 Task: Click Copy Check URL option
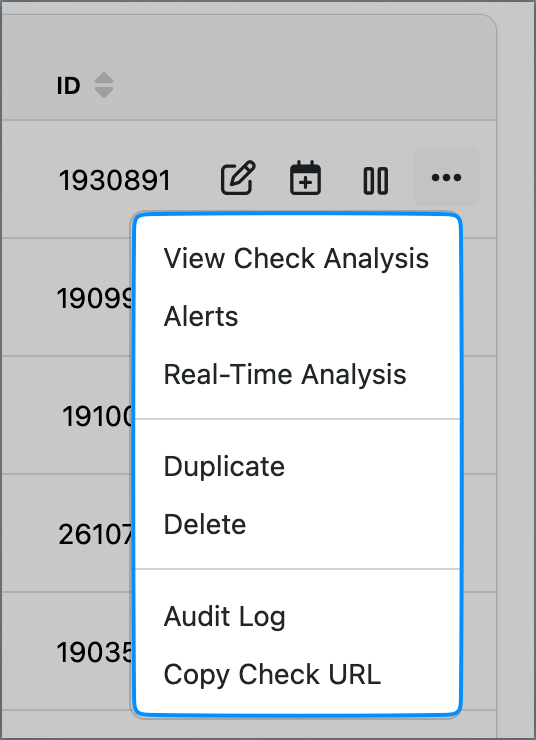click(x=296, y=674)
